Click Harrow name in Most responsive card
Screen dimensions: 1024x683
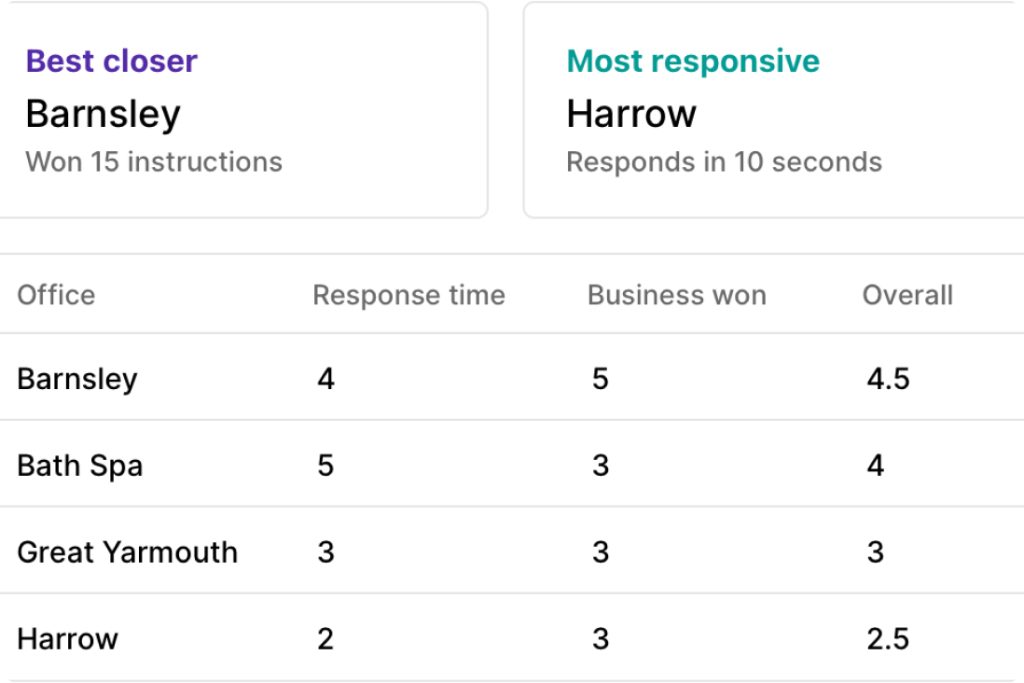coord(631,114)
